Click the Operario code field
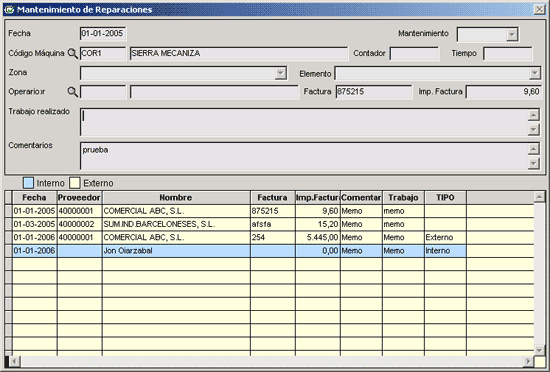 (103, 92)
